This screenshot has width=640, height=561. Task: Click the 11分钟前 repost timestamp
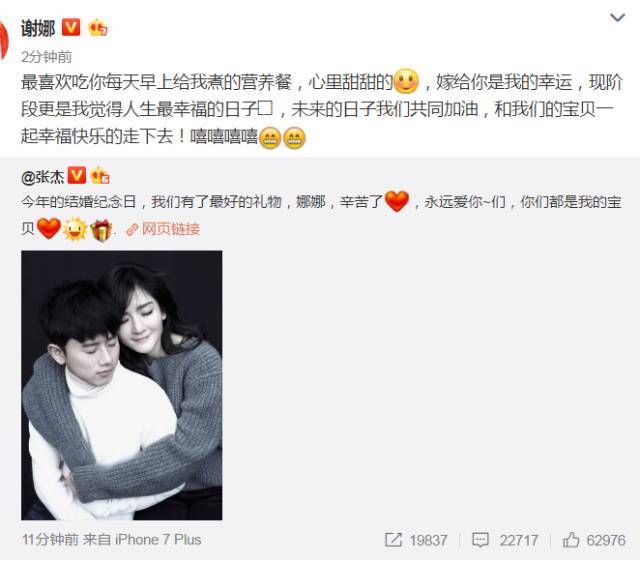(x=50, y=540)
